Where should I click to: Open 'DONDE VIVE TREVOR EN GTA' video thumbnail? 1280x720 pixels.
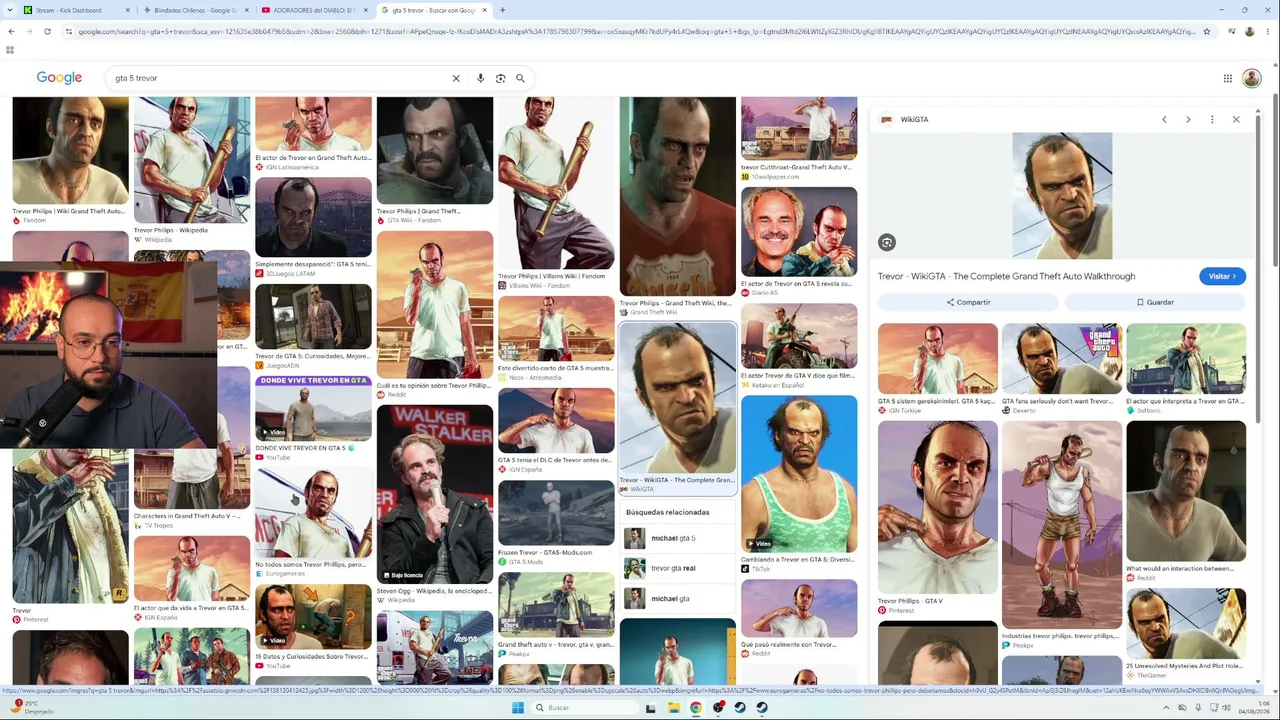(x=313, y=408)
